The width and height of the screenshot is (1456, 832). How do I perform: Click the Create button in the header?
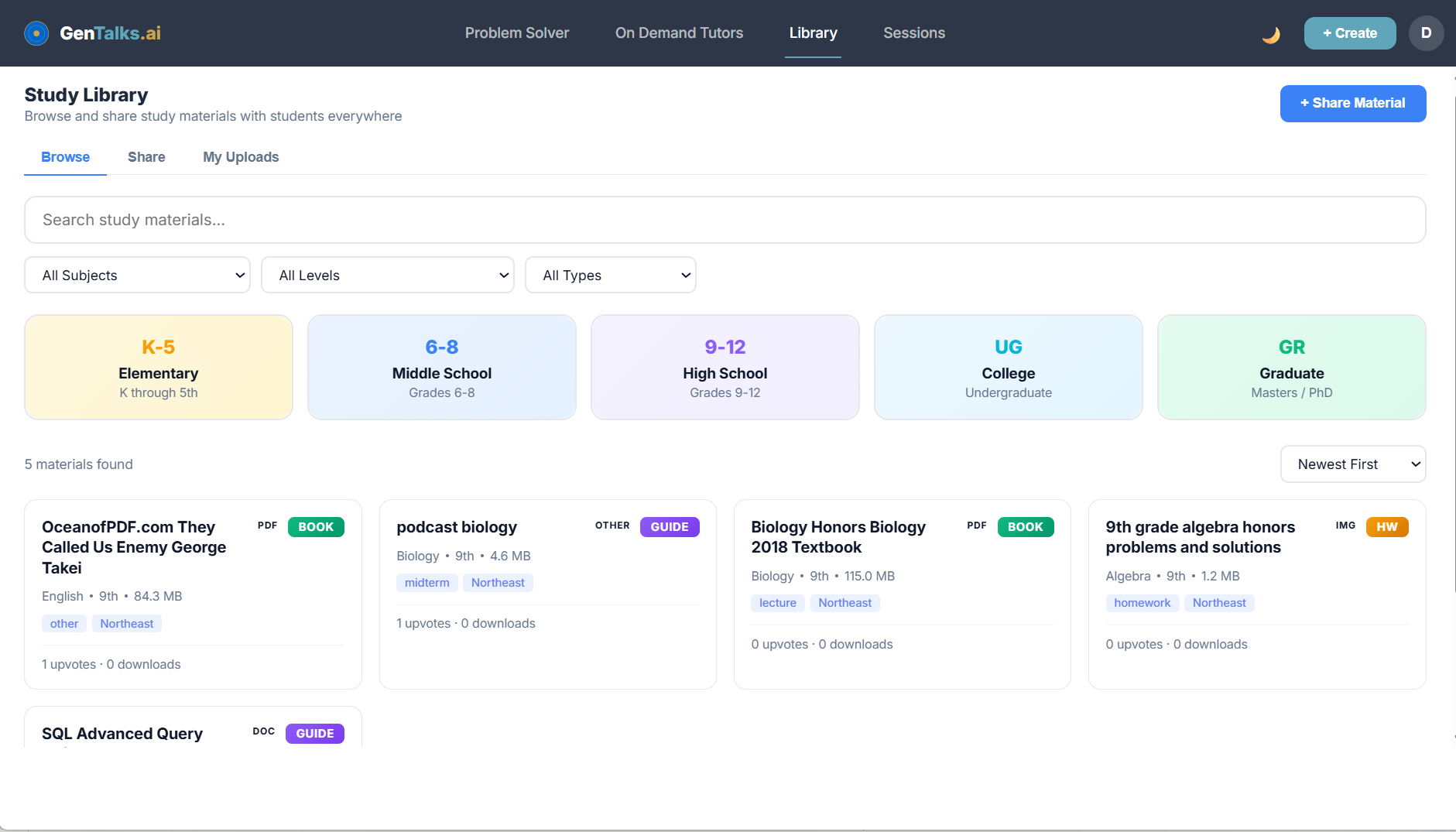pyautogui.click(x=1350, y=33)
